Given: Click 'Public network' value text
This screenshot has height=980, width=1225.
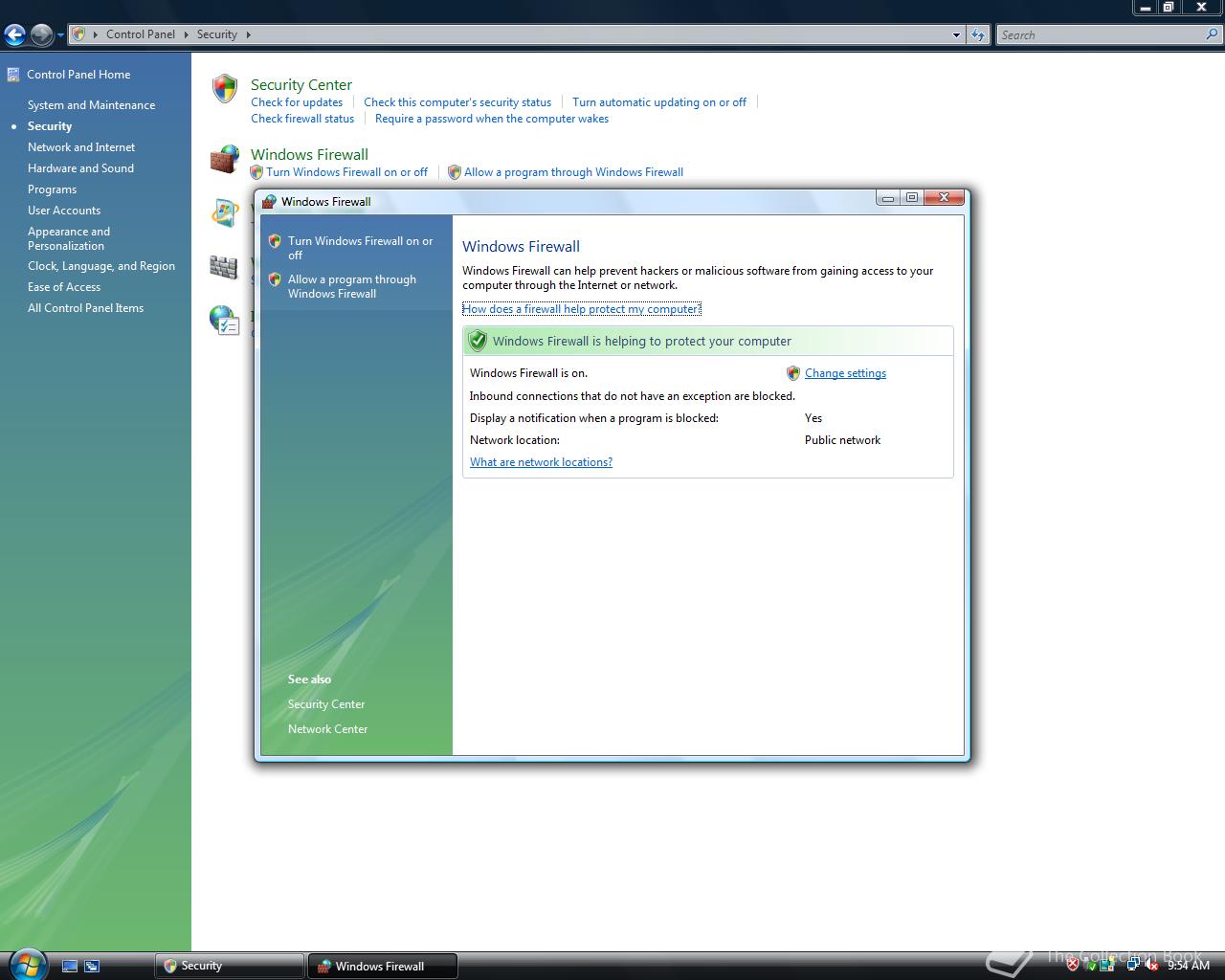Looking at the screenshot, I should [x=842, y=440].
